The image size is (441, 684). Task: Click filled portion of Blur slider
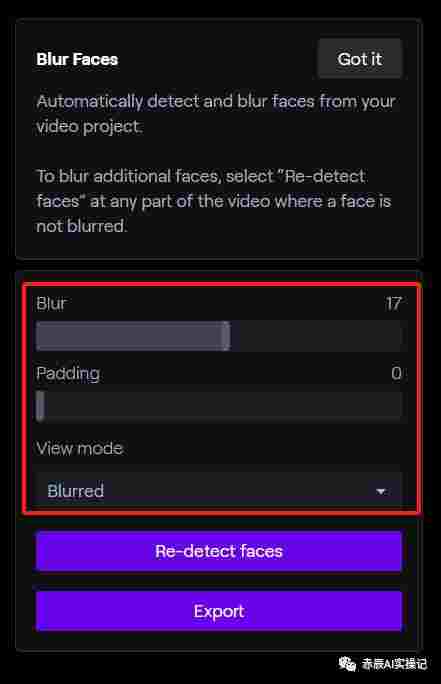coord(129,336)
